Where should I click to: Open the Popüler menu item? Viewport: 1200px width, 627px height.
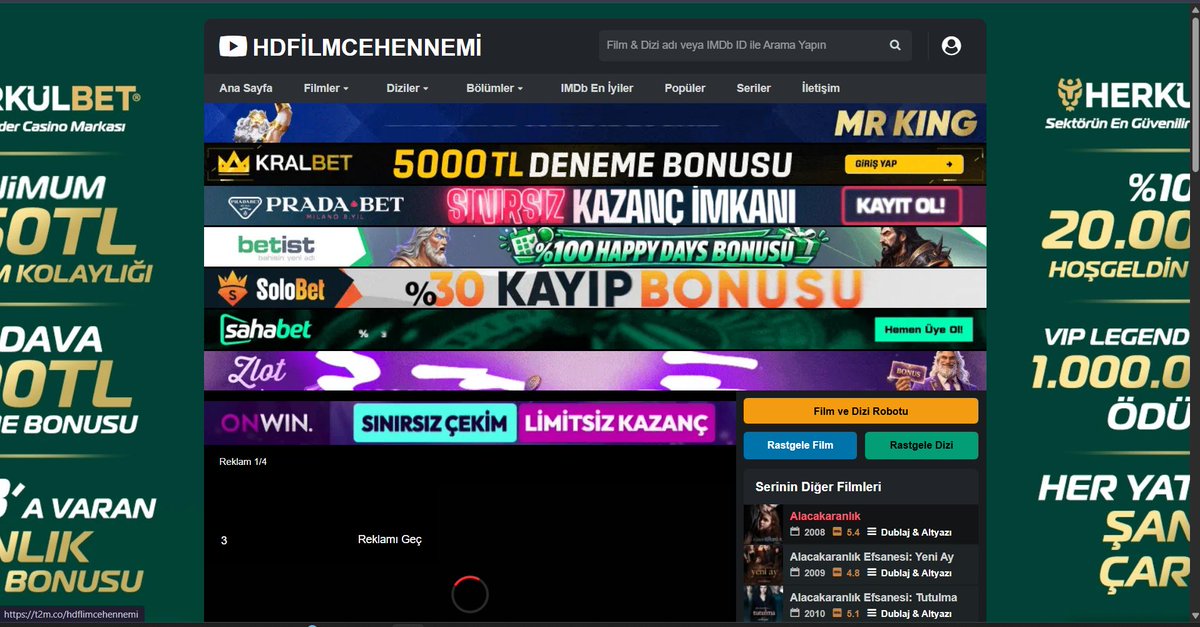685,88
